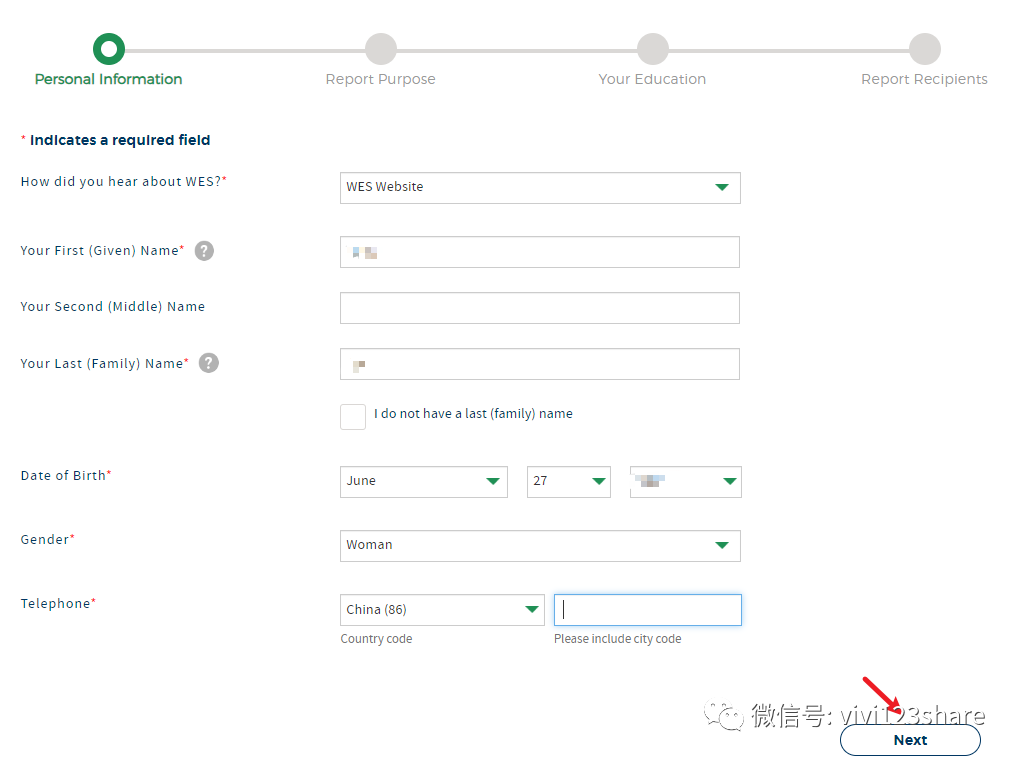Open the birth day dropdown showing 27
1018x760 pixels.
pos(568,482)
